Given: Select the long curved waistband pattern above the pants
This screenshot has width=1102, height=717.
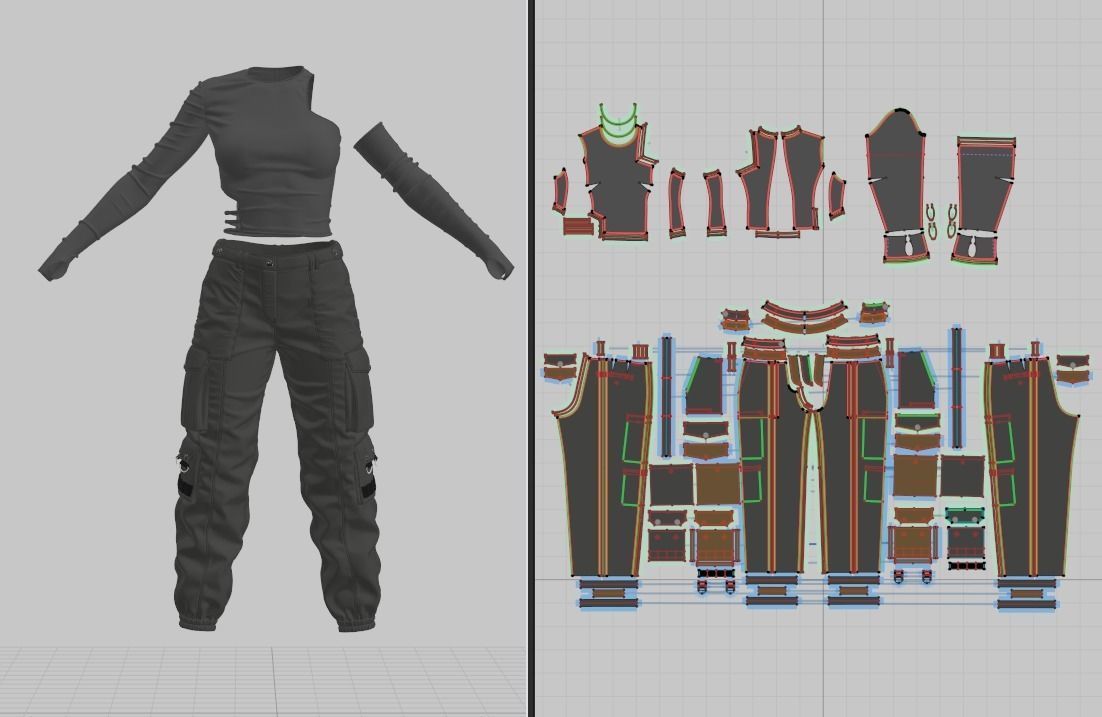Looking at the screenshot, I should click(x=805, y=309).
